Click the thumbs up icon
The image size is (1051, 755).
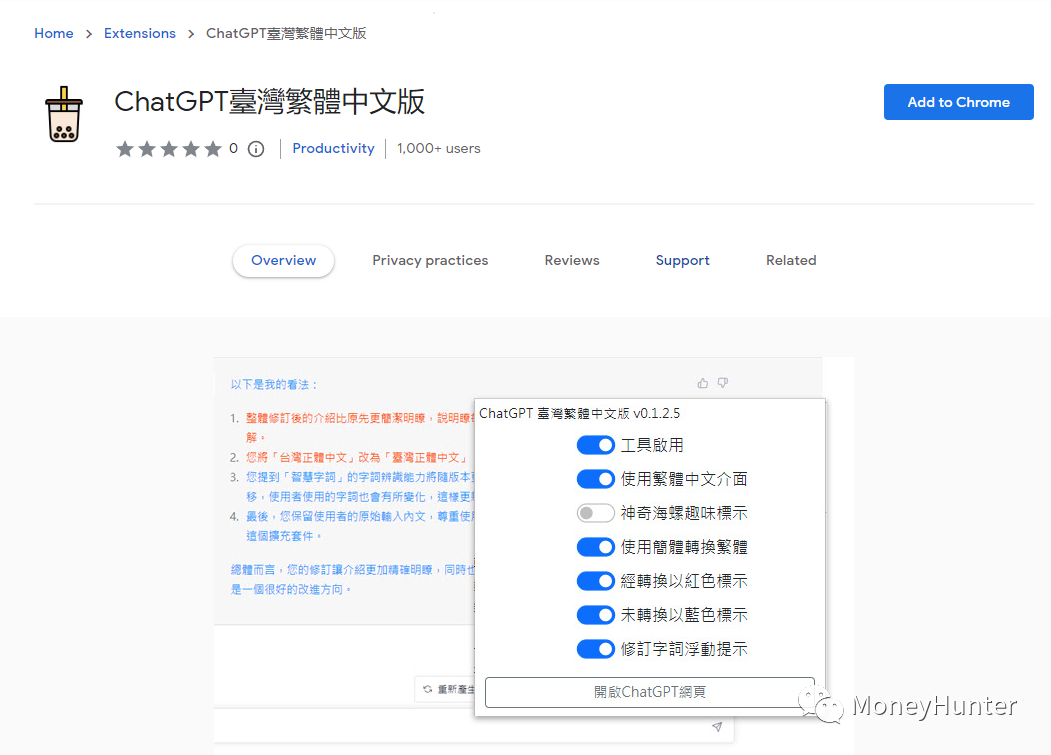point(702,383)
